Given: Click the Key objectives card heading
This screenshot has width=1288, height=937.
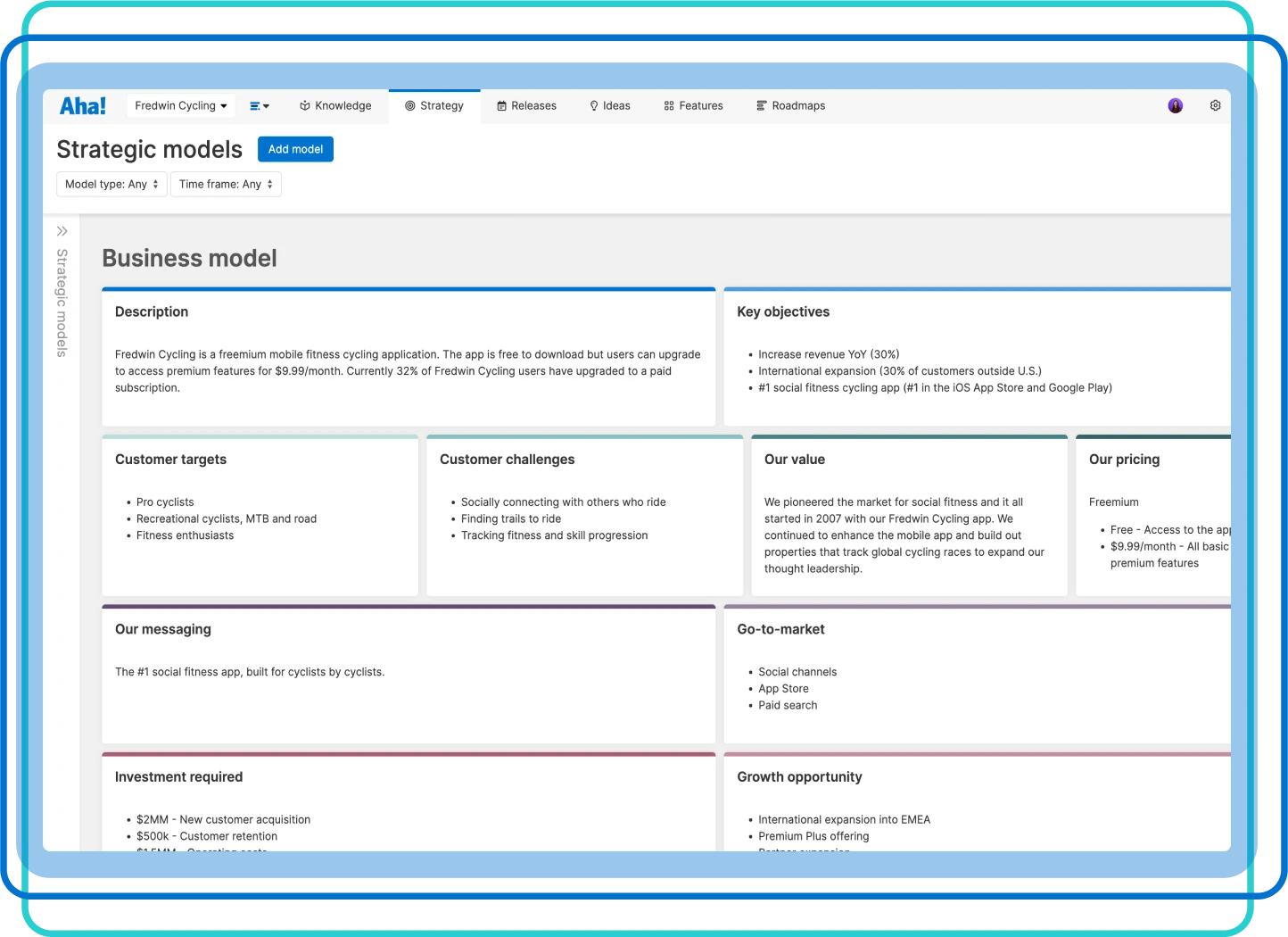Looking at the screenshot, I should click(783, 312).
